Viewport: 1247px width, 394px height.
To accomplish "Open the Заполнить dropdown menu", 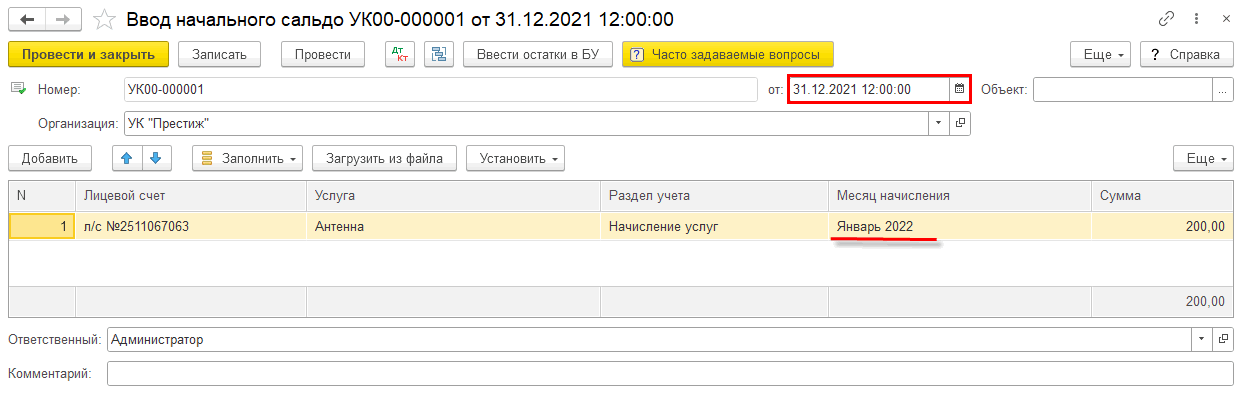I will (x=248, y=158).
